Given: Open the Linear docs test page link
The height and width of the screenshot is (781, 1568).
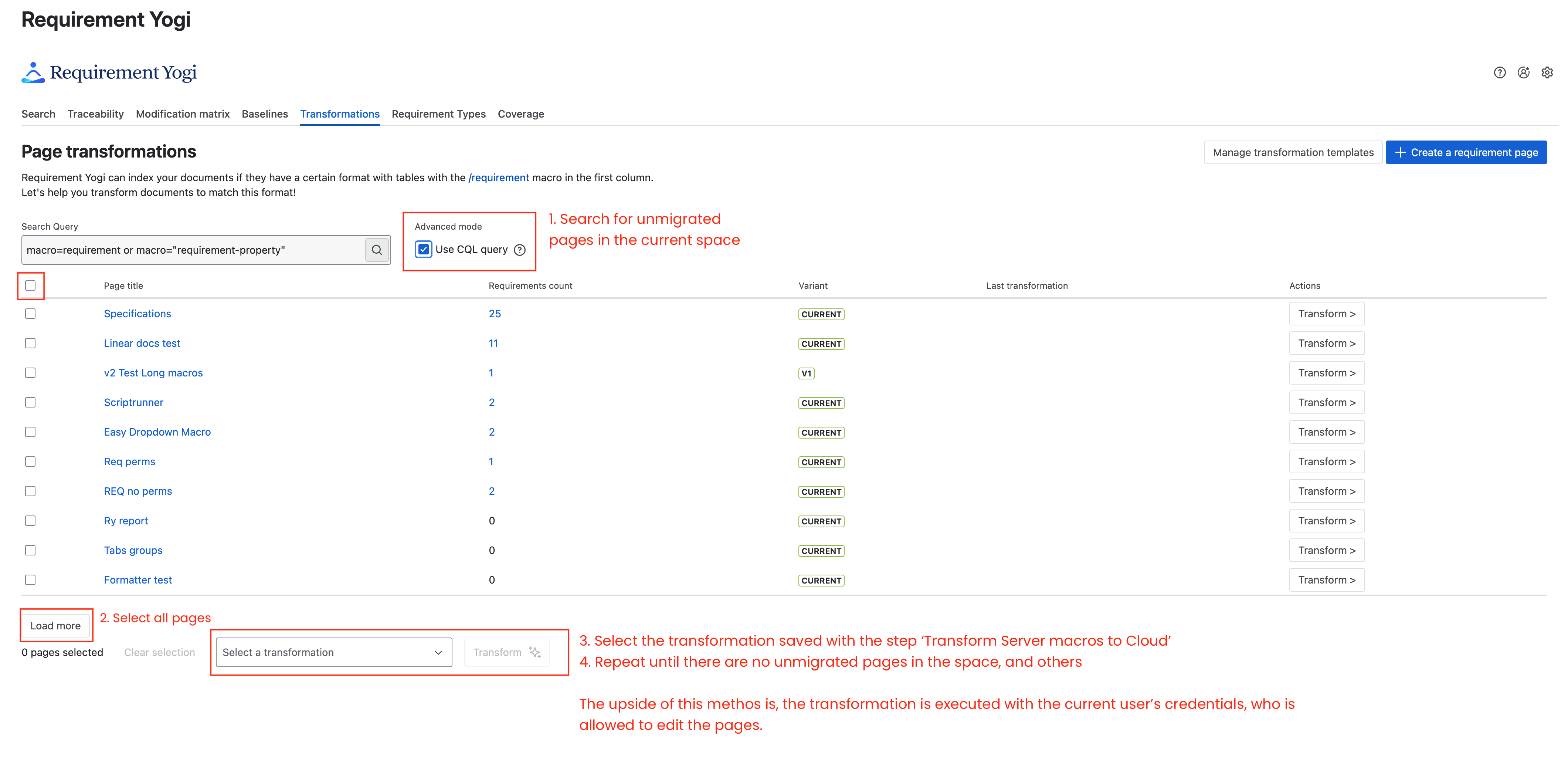Looking at the screenshot, I should (x=142, y=343).
